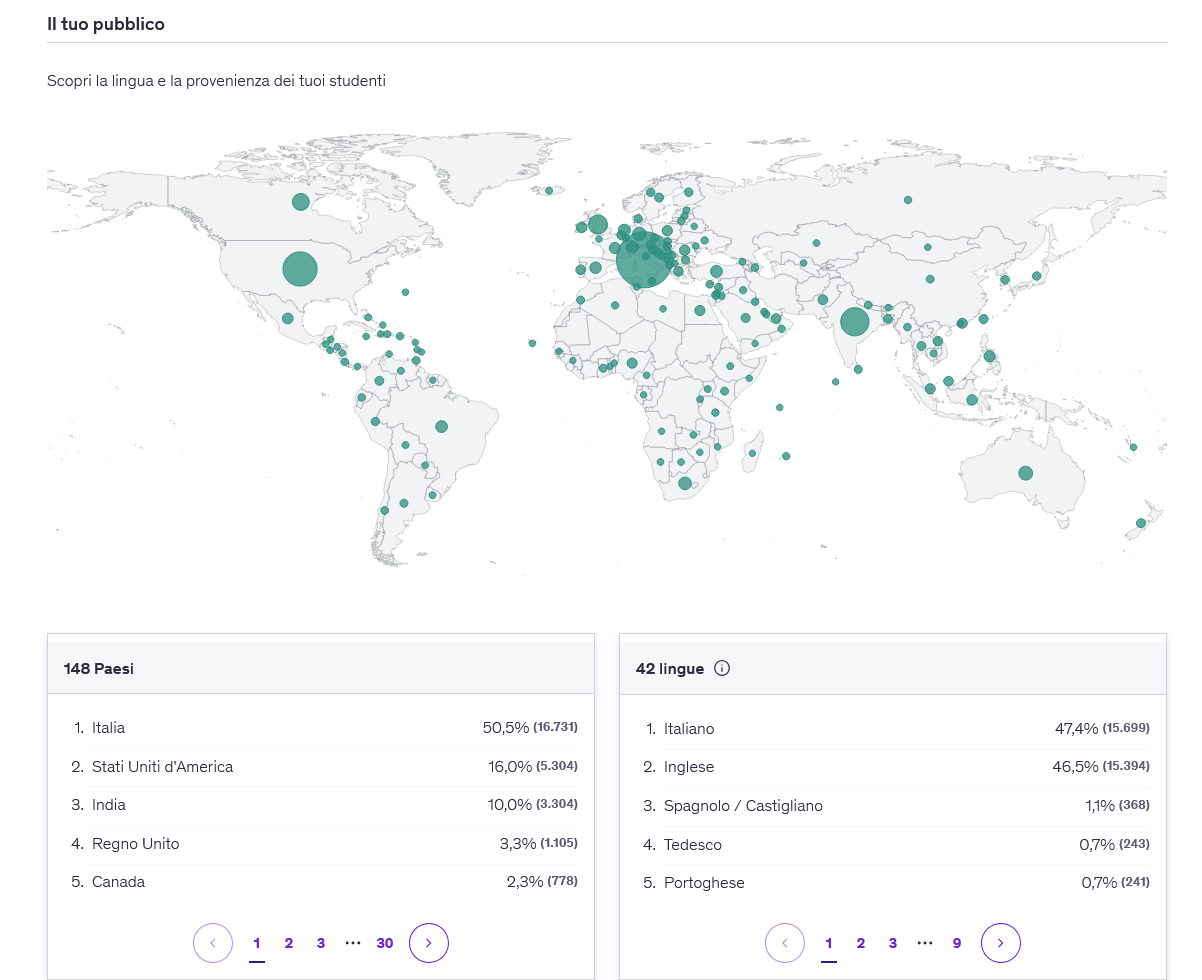The height and width of the screenshot is (980, 1202).
Task: Jump to page 30 of countries
Action: 385,943
